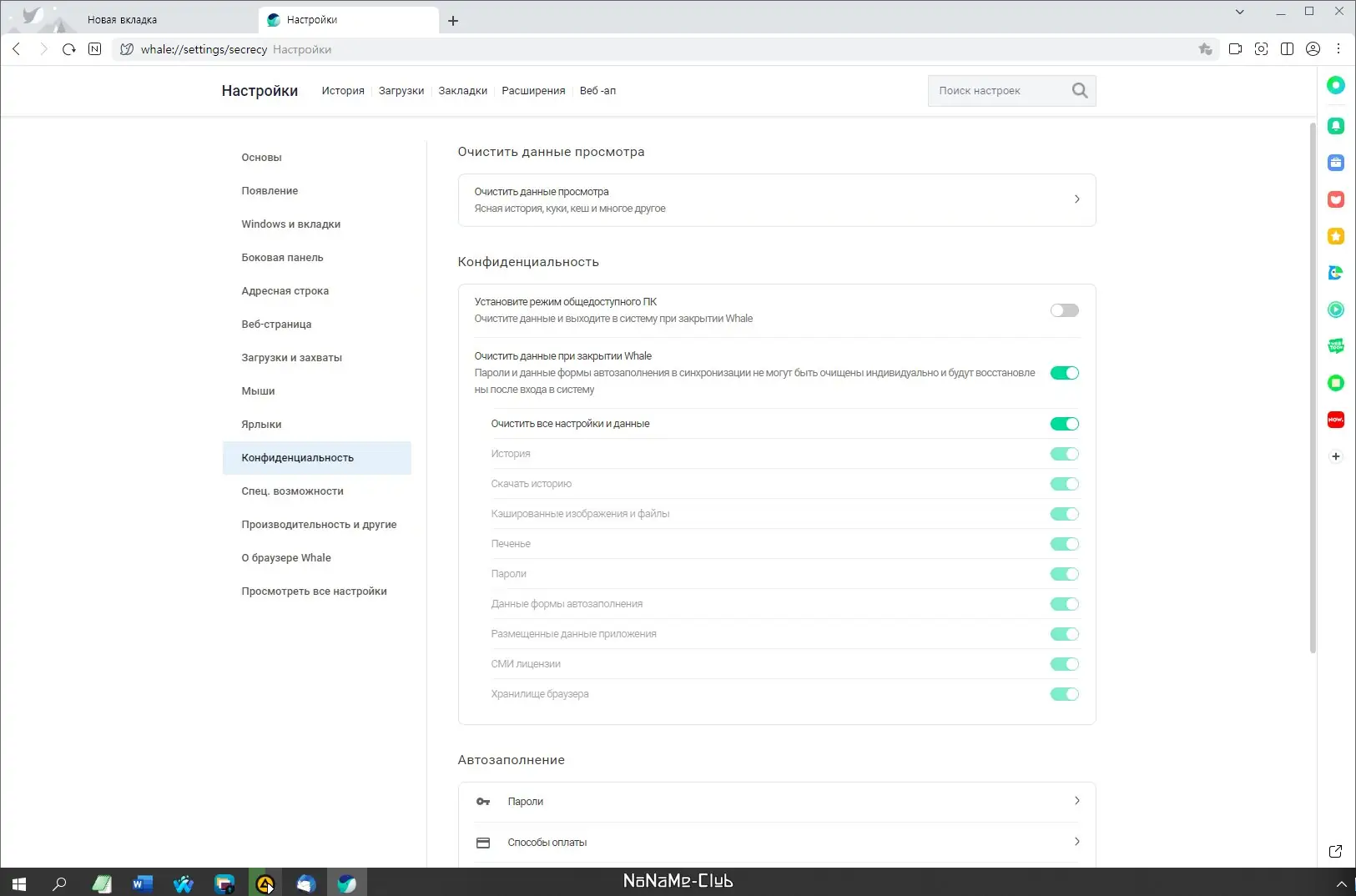Toggle the split view sidebar icon
1356x896 pixels.
[1288, 49]
